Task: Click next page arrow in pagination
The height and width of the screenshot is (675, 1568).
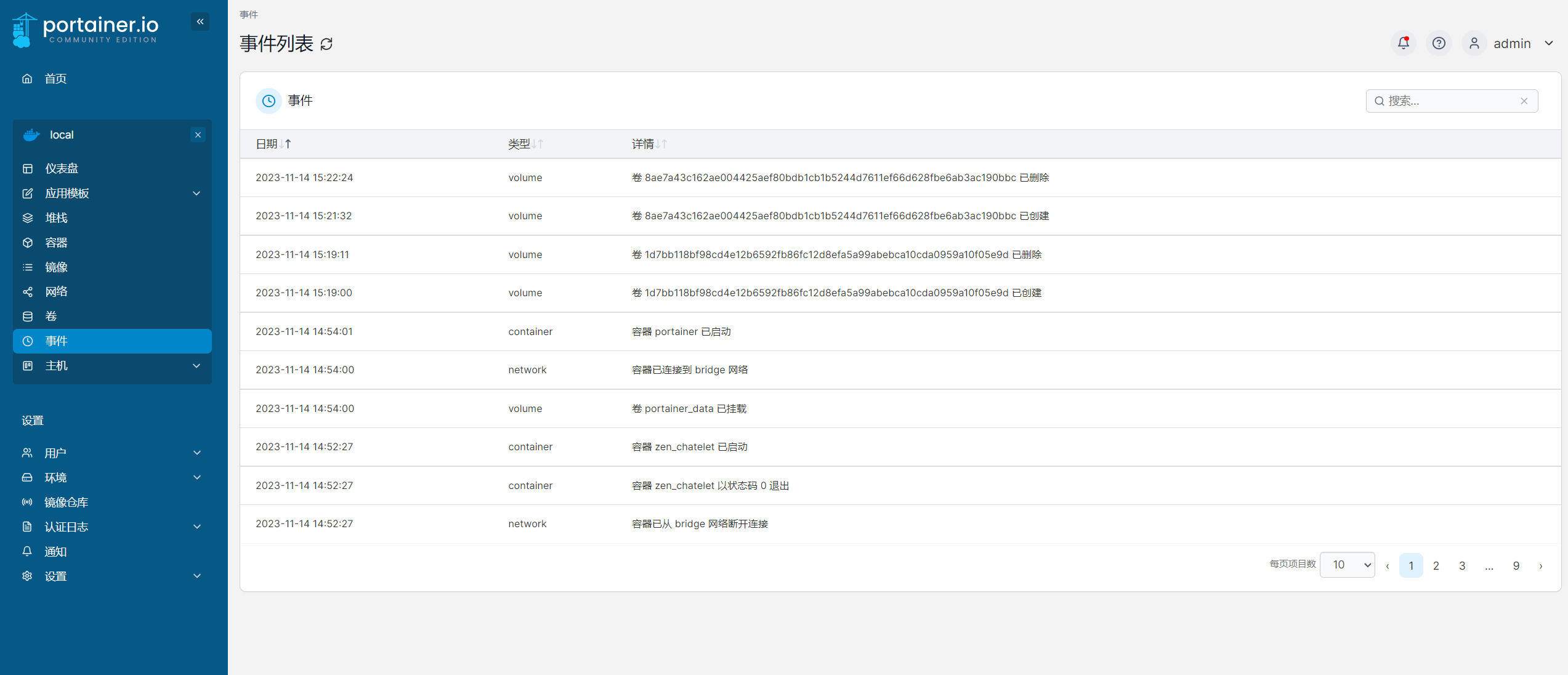Action: [1540, 565]
